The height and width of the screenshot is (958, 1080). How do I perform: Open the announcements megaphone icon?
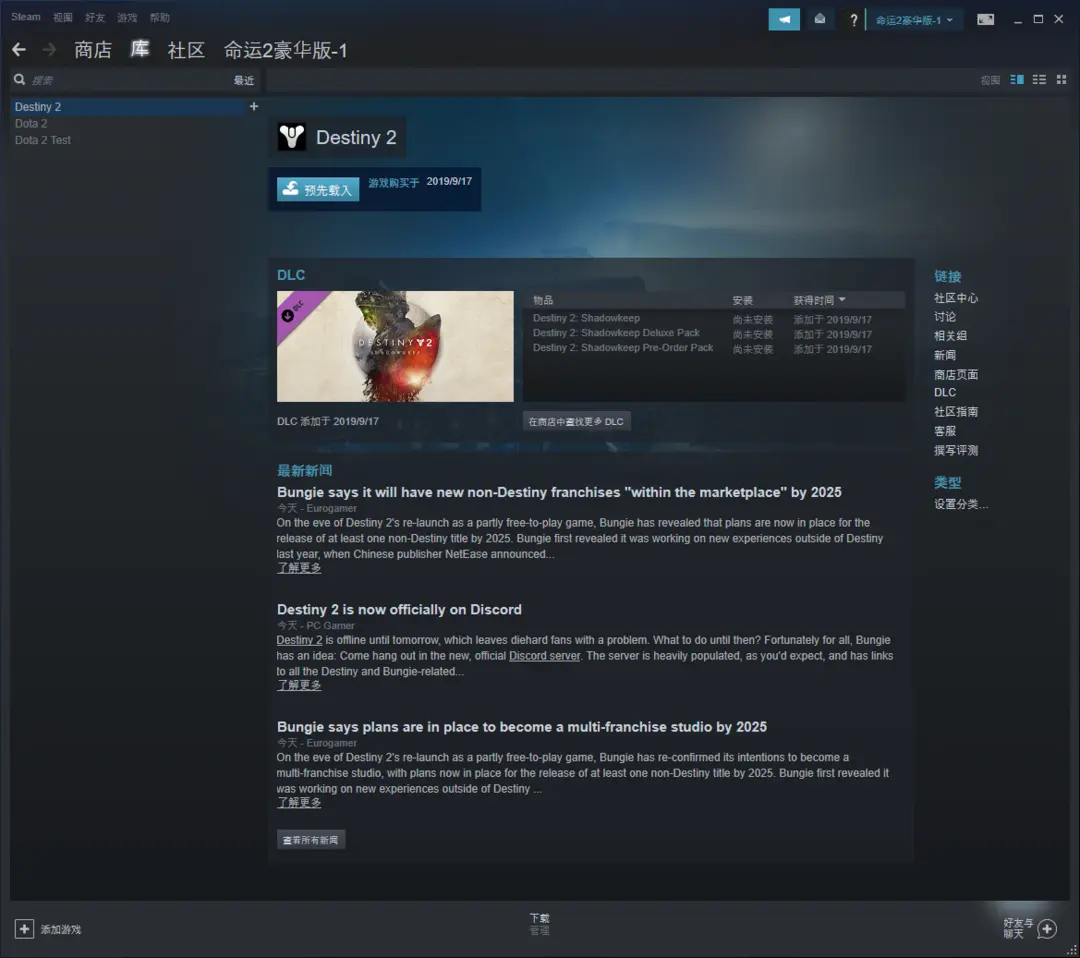(x=784, y=19)
